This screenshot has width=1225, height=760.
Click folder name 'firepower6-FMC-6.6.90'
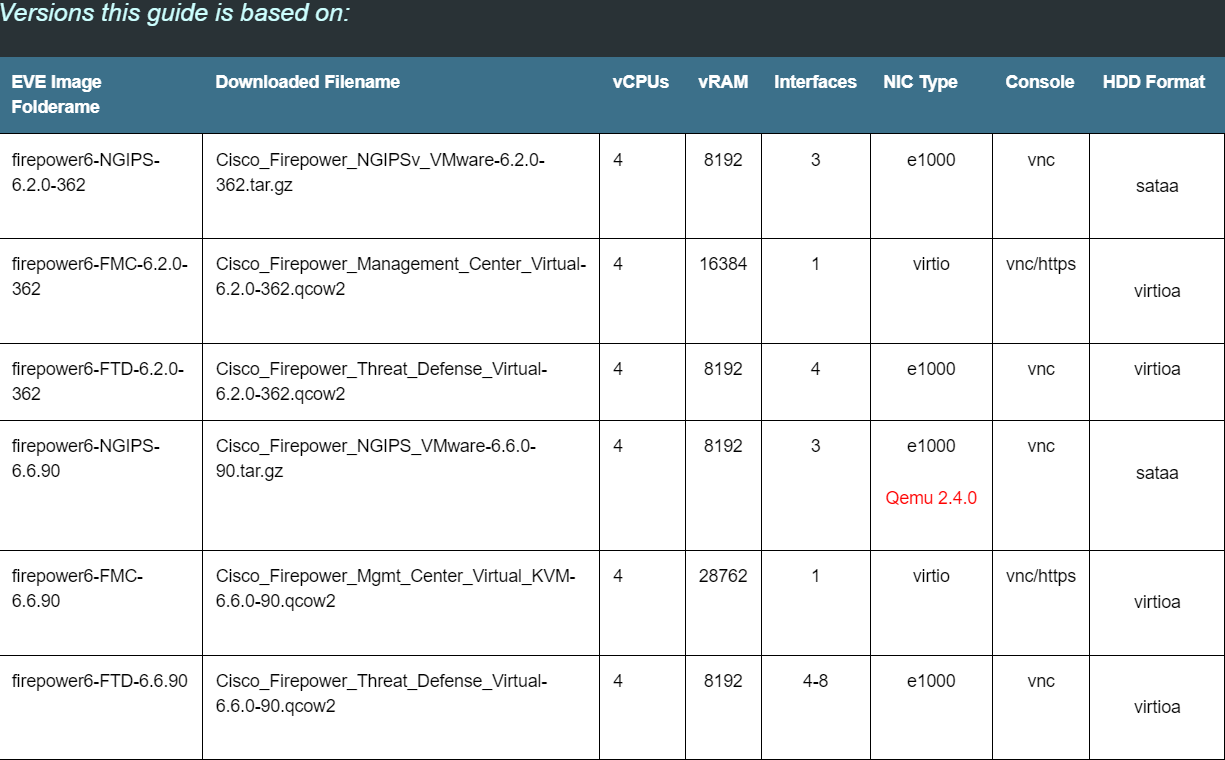(x=78, y=588)
